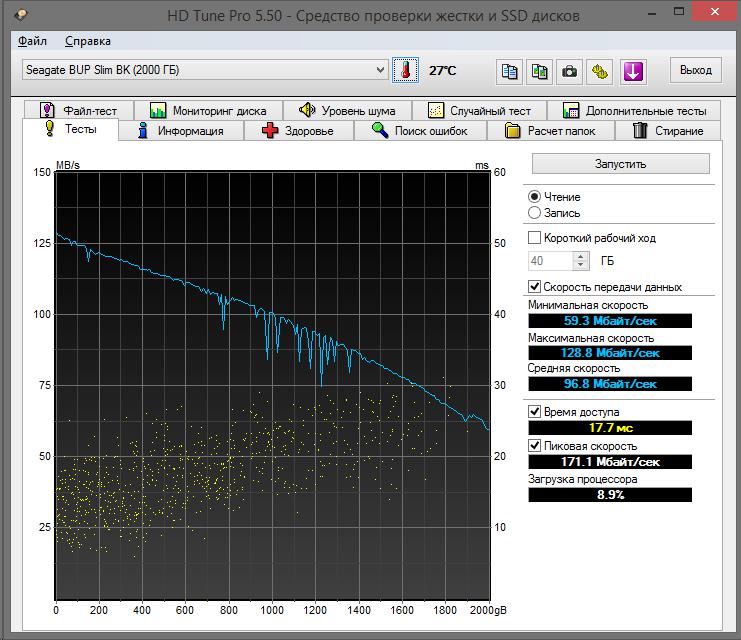Open the Уровень шума tab
The width and height of the screenshot is (741, 640).
point(347,111)
